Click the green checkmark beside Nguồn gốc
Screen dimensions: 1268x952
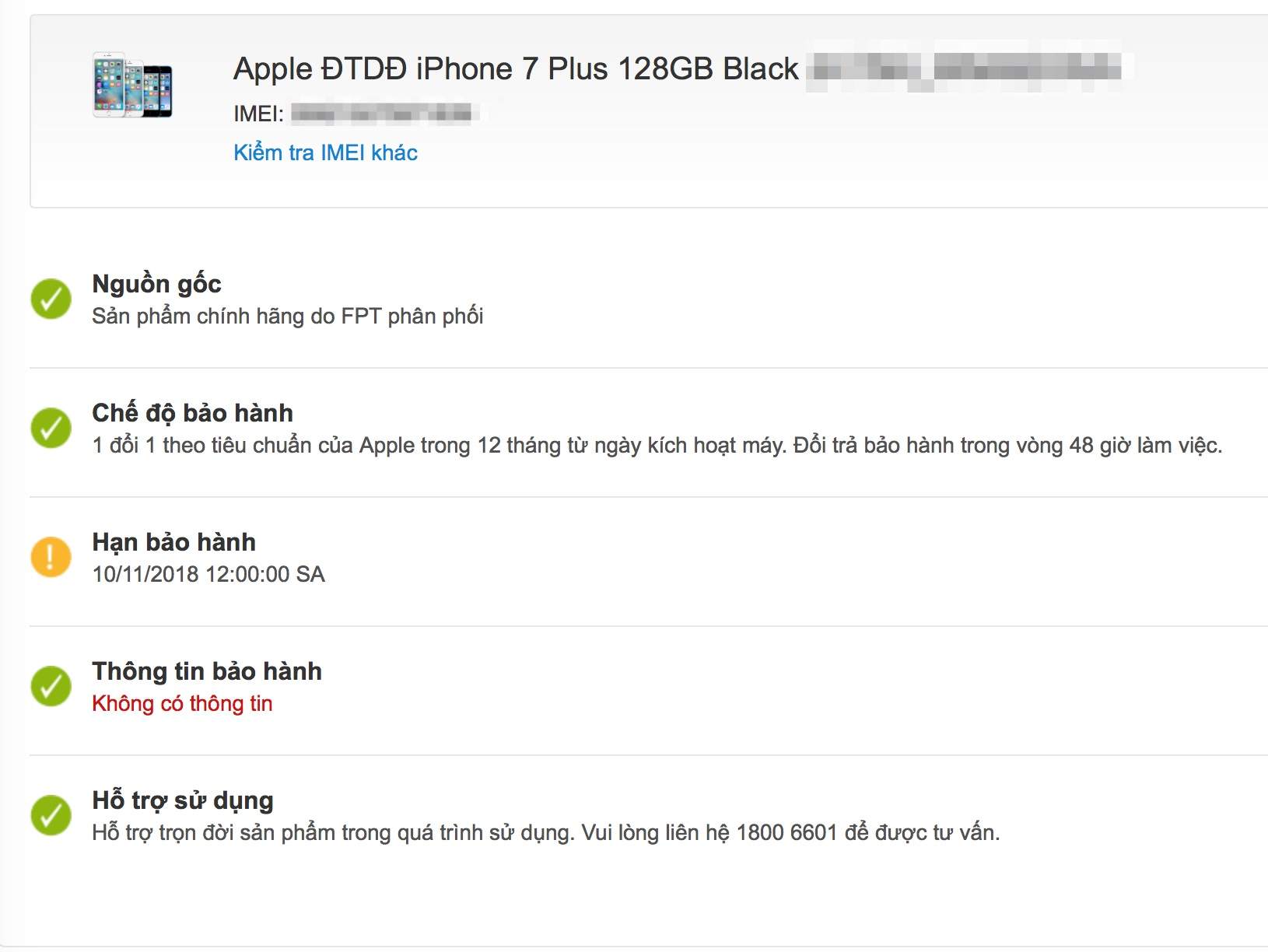(51, 299)
